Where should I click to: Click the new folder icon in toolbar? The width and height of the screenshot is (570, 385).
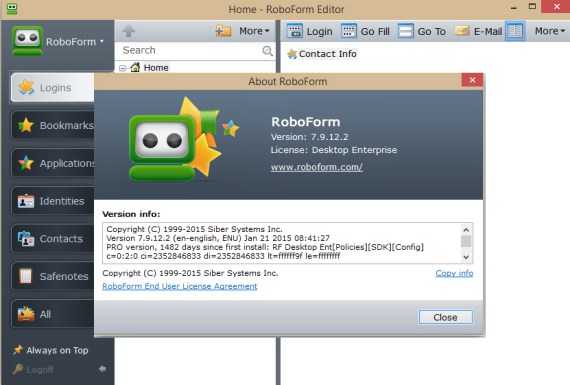pyautogui.click(x=223, y=31)
